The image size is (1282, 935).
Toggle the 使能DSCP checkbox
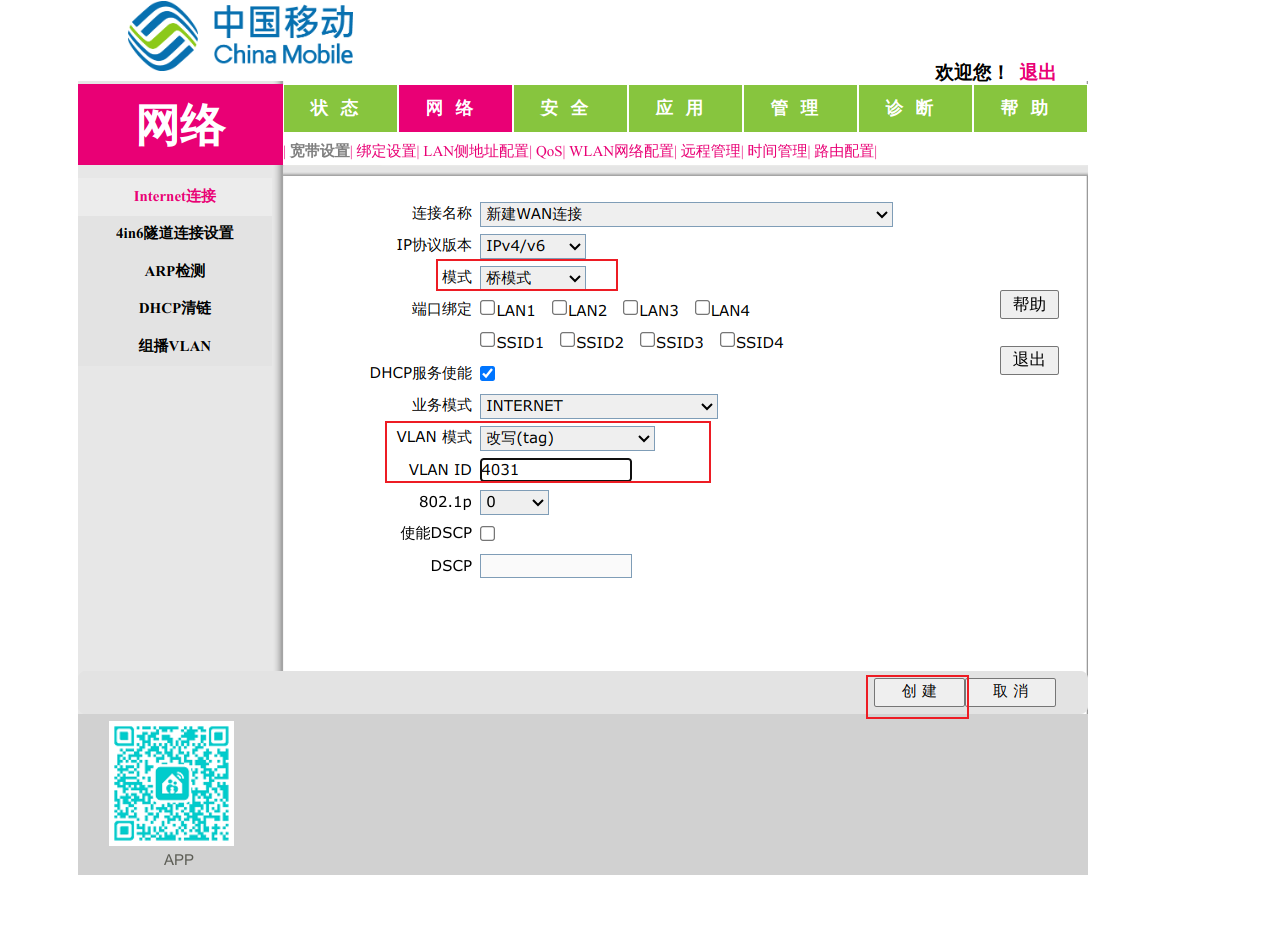(x=488, y=534)
